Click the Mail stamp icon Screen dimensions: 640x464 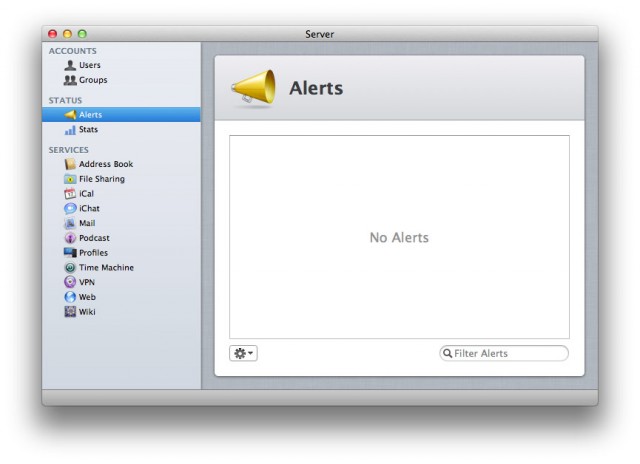(x=70, y=223)
